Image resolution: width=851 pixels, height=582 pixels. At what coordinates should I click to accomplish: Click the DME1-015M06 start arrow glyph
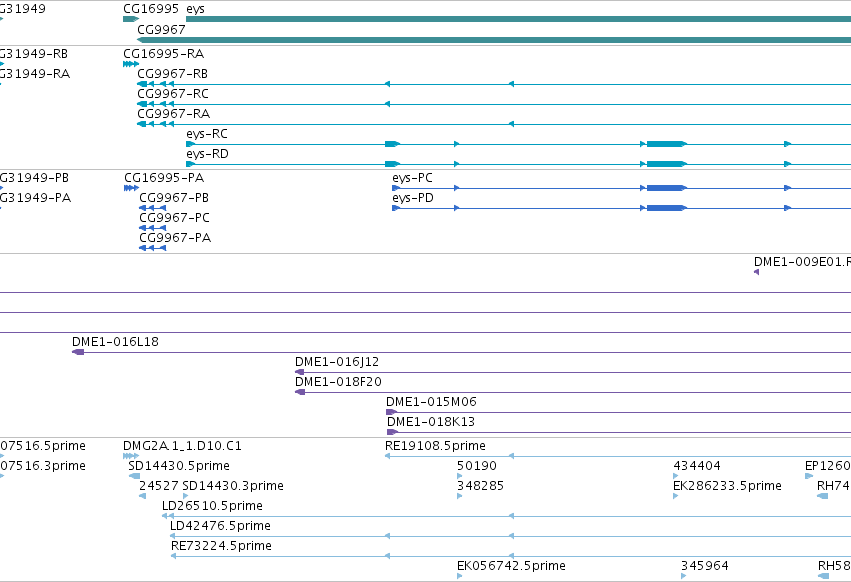coord(391,413)
